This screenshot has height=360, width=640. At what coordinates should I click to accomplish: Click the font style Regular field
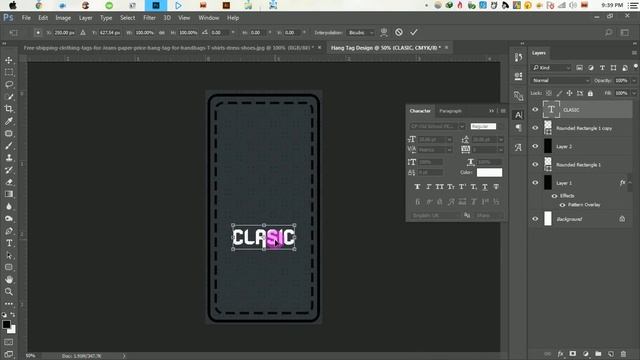click(483, 127)
